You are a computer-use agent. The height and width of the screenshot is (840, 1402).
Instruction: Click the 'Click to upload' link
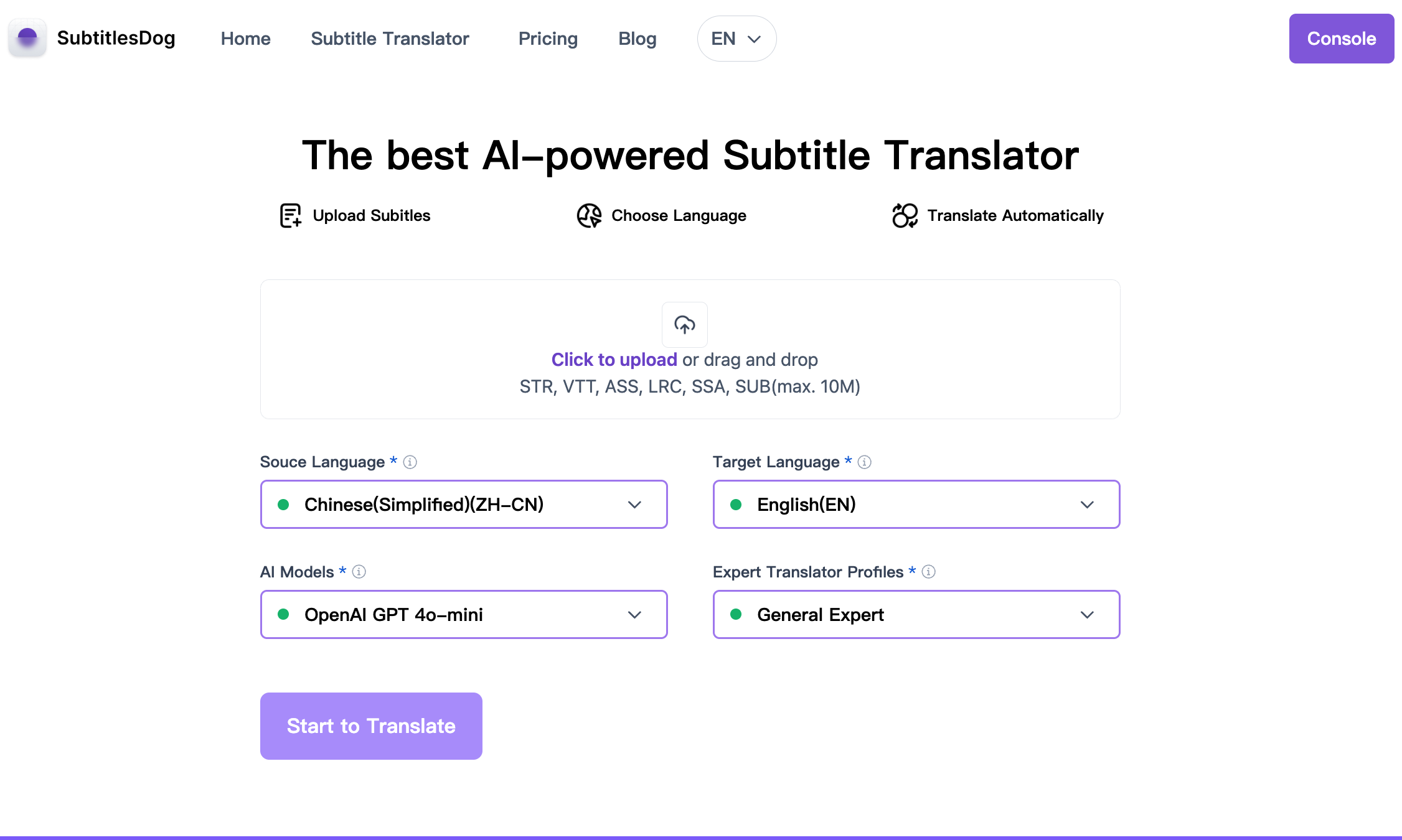[x=614, y=360]
